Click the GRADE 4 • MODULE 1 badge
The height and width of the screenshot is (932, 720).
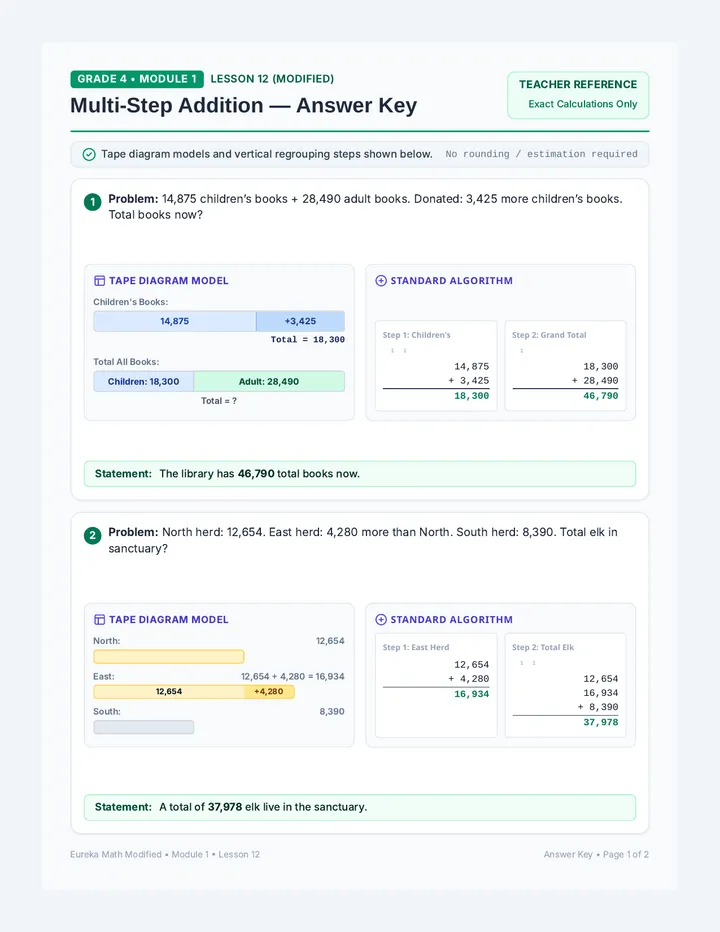[137, 79]
